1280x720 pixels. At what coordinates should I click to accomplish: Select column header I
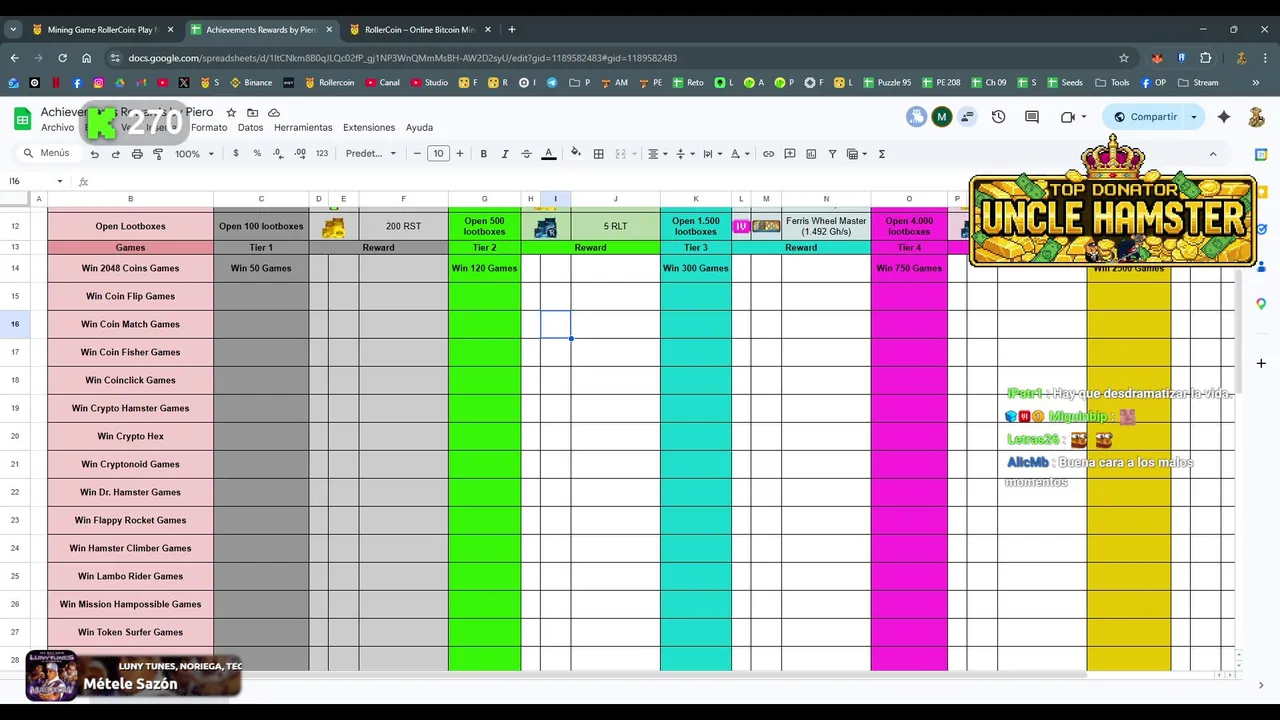(x=556, y=199)
